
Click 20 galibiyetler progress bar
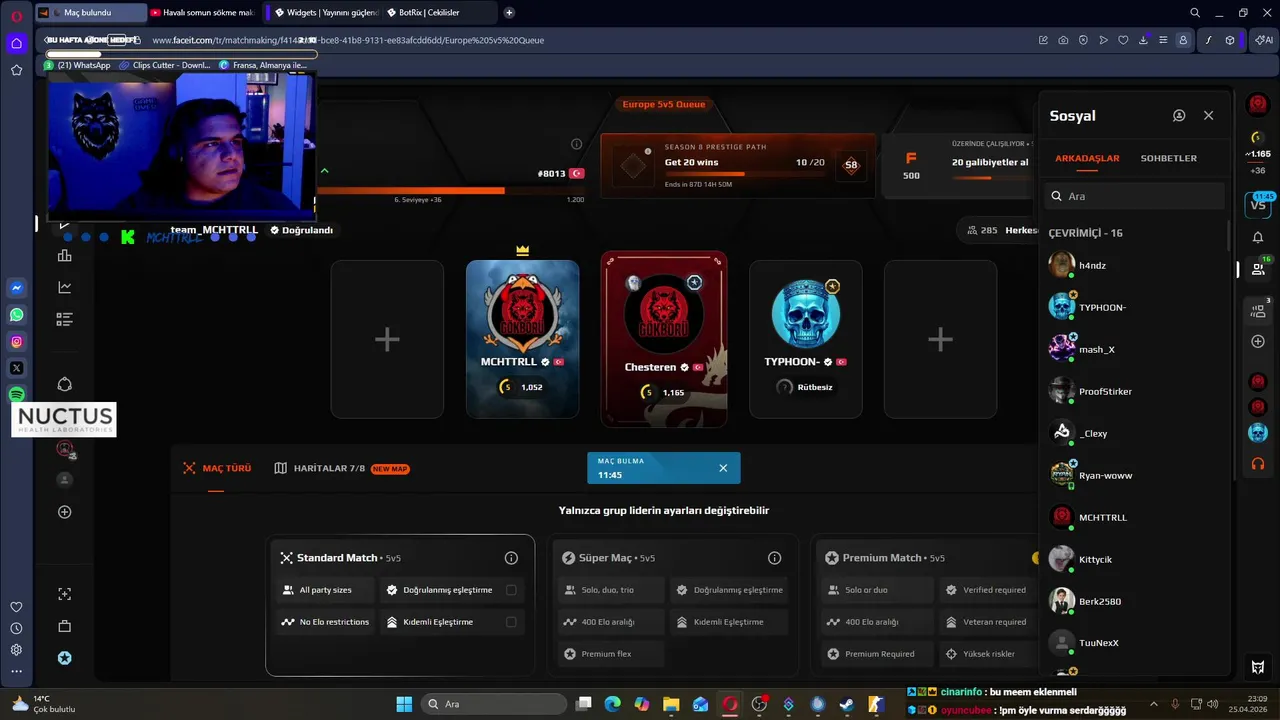pos(991,179)
